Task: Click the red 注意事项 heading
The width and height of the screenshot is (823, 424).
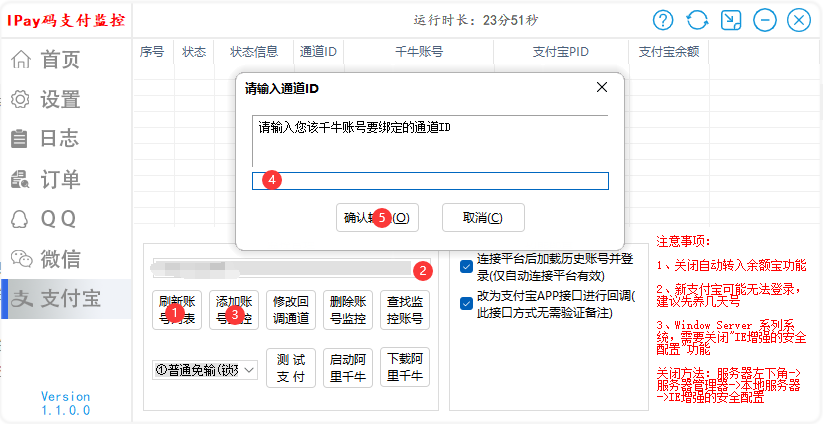Action: (x=683, y=241)
